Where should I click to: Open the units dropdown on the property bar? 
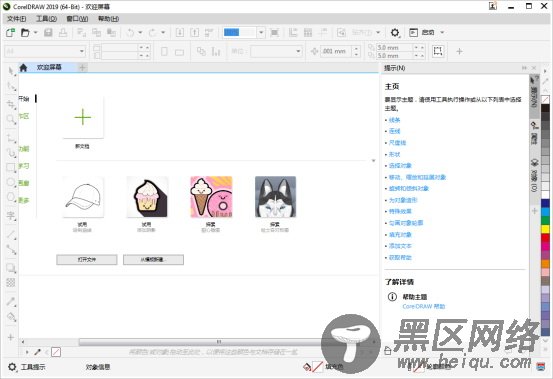298,51
